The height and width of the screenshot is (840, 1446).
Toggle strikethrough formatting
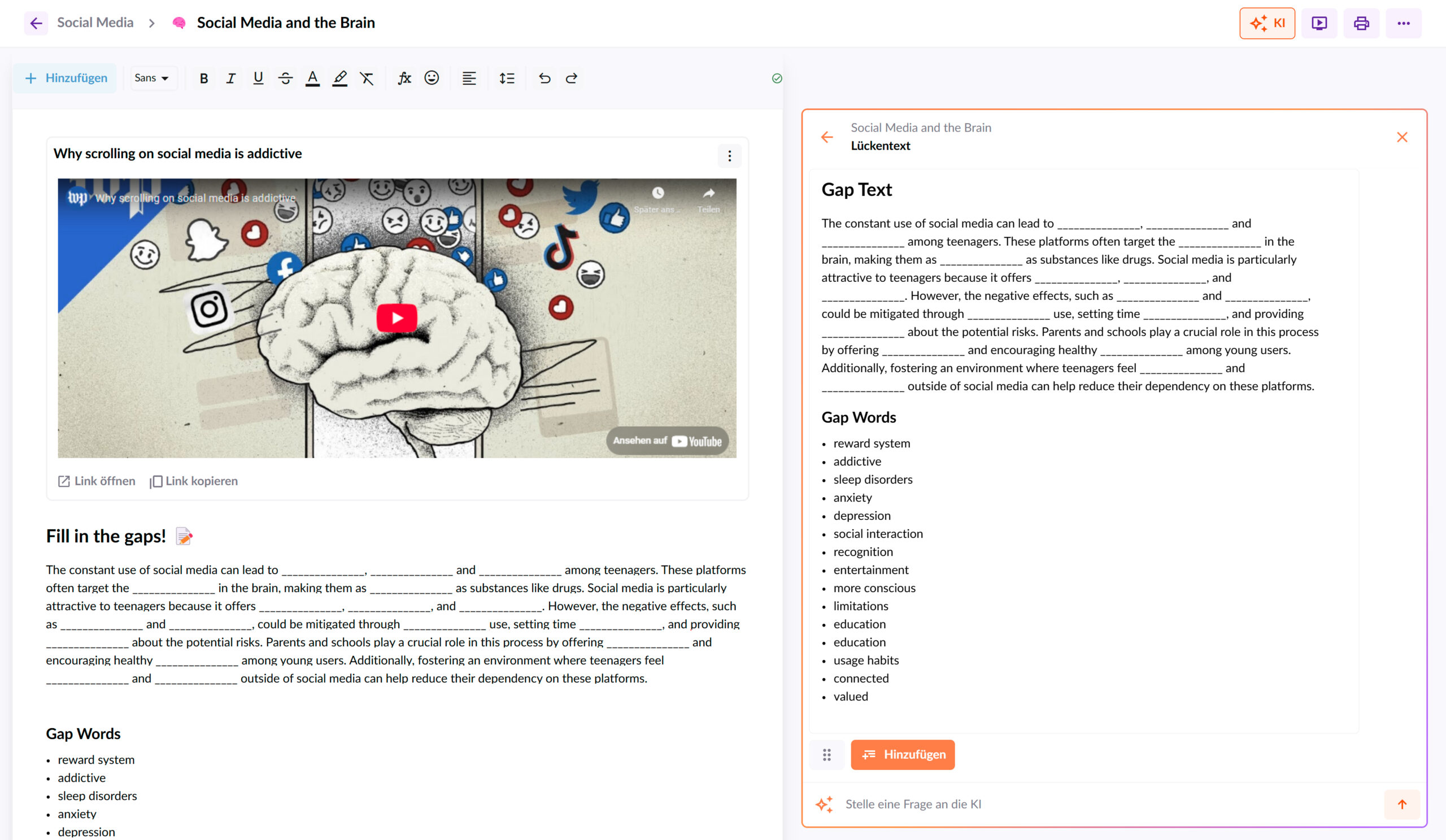[285, 78]
